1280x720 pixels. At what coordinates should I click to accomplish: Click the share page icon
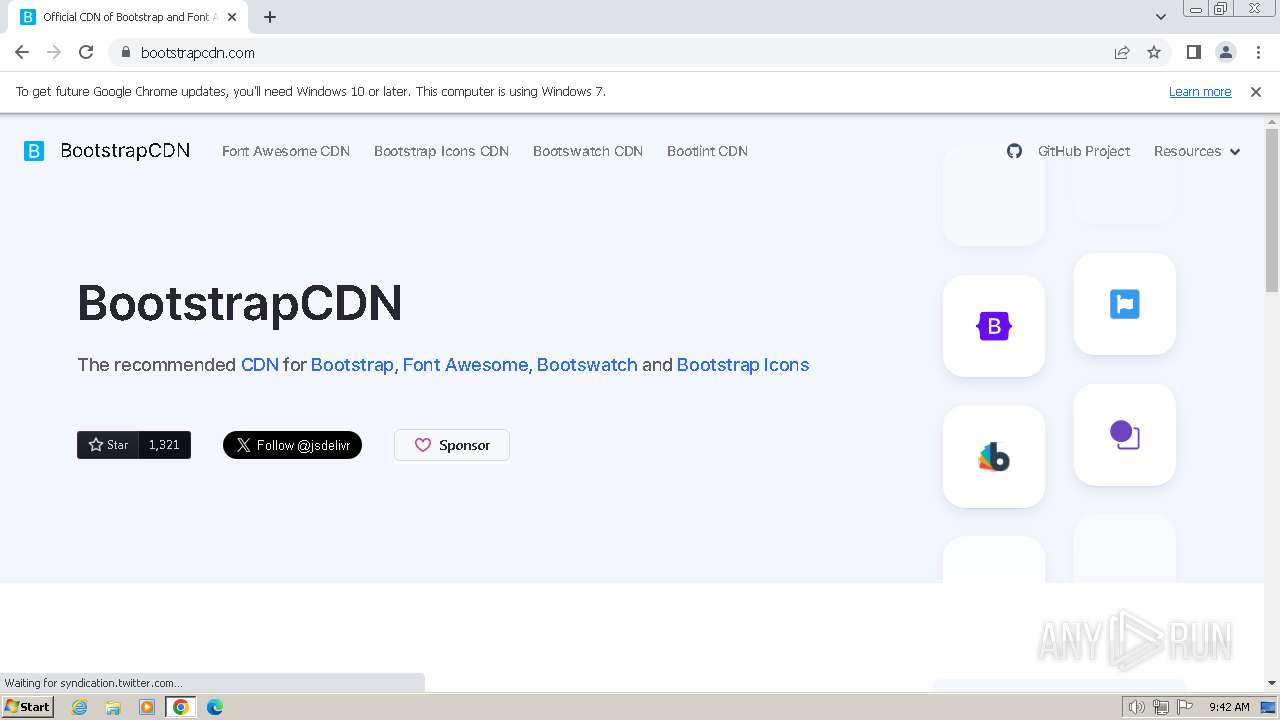tap(1122, 52)
